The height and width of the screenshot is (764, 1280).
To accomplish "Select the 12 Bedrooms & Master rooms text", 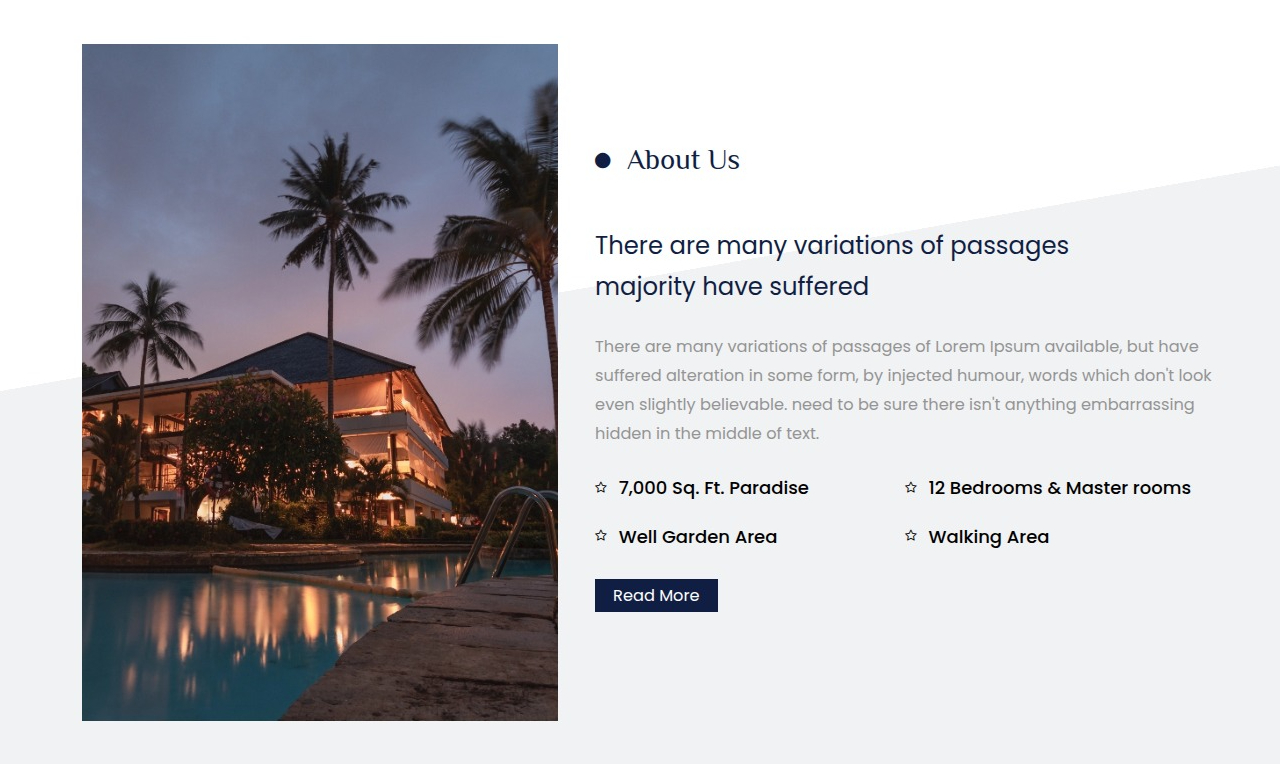I will 1059,488.
